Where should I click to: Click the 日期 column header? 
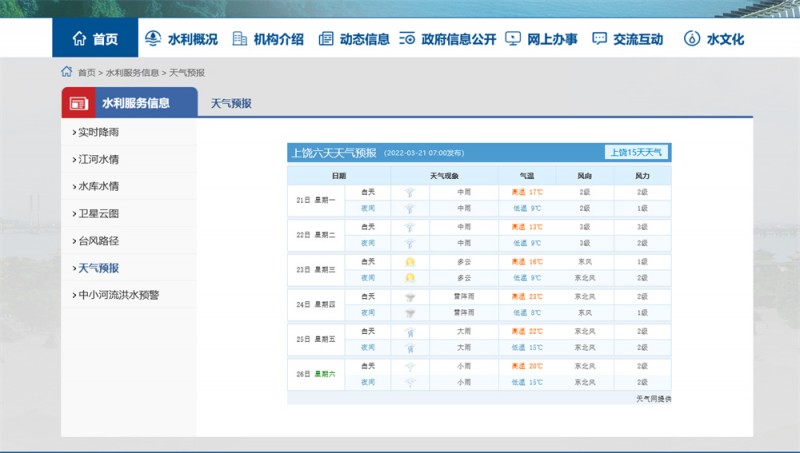click(339, 175)
